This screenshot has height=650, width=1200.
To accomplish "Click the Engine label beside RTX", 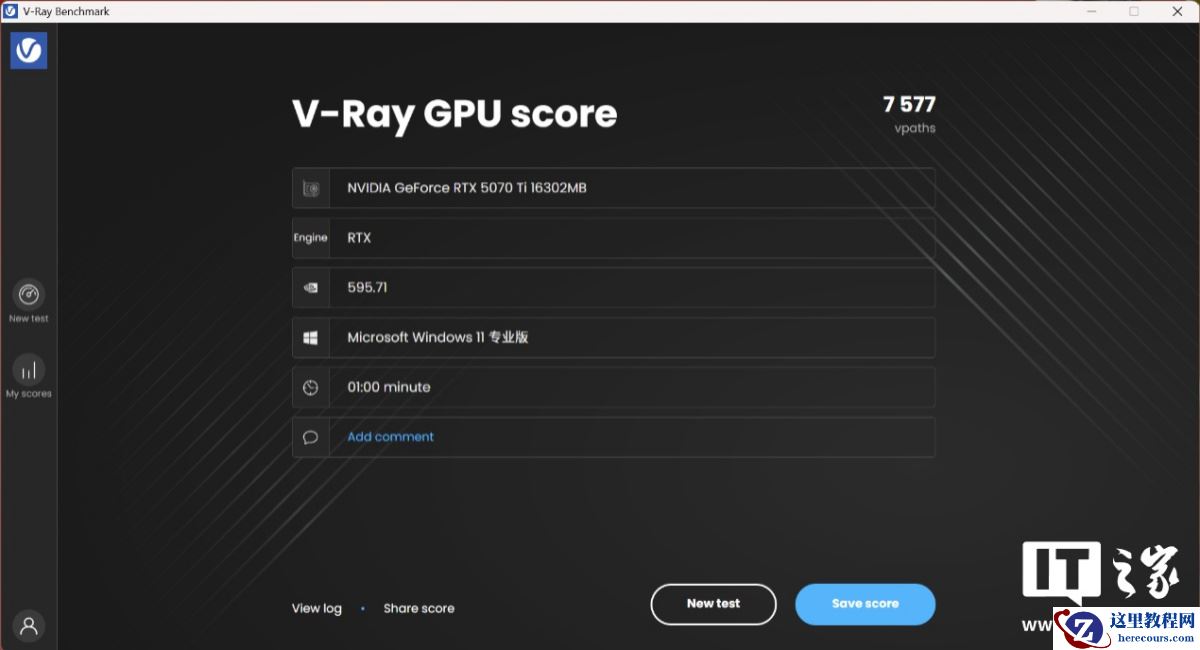I will pos(310,238).
